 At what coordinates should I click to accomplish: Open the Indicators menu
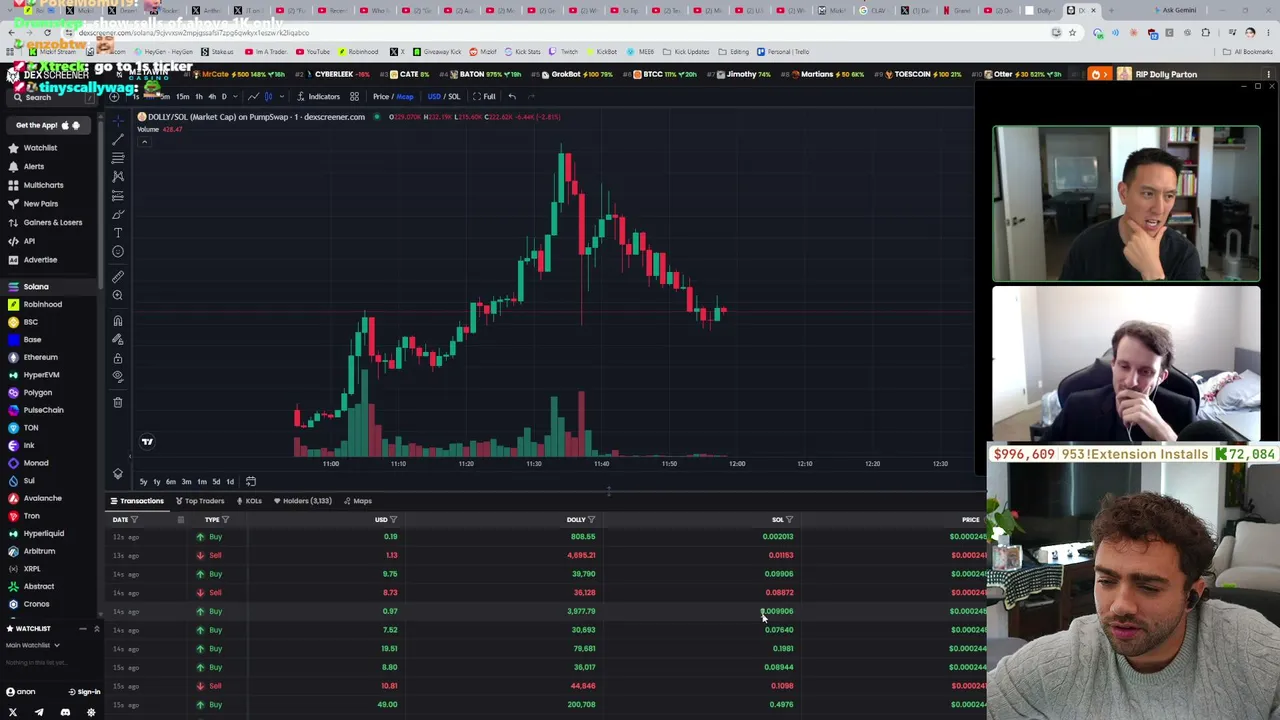tap(318, 97)
